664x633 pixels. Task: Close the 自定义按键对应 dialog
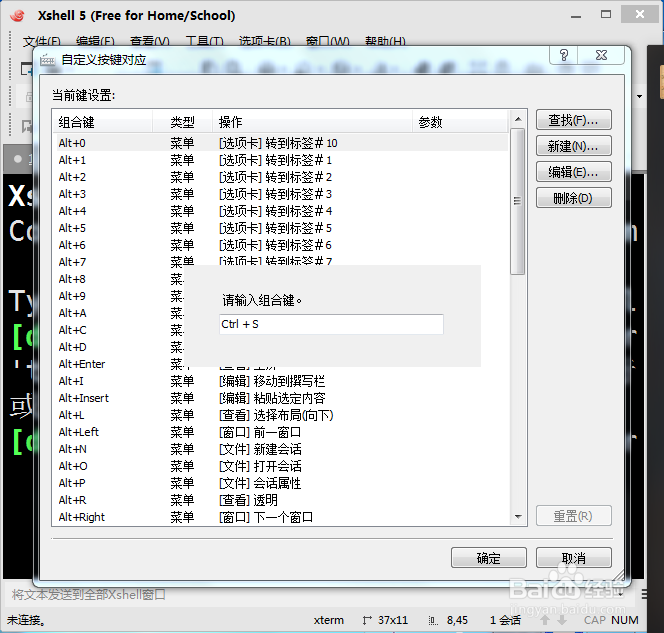[x=601, y=55]
